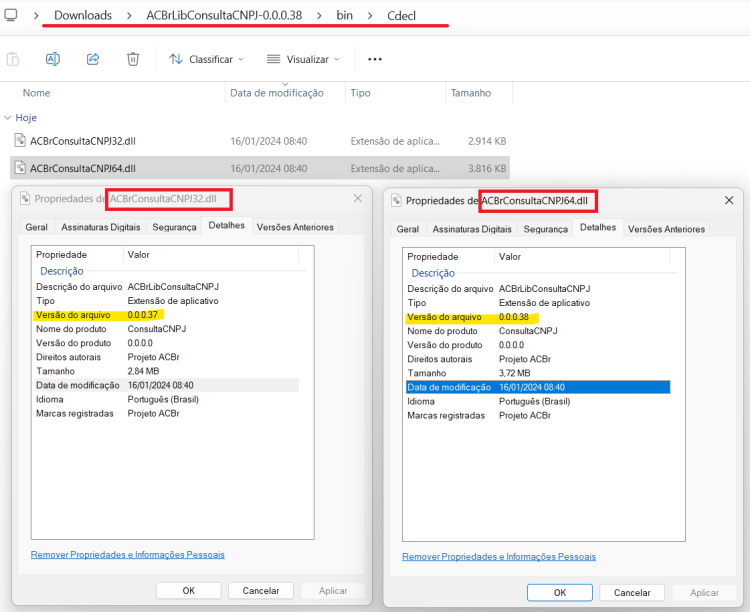Open Segurança tab in CNPJ64 properties
This screenshot has width=750, height=612.
(x=545, y=229)
